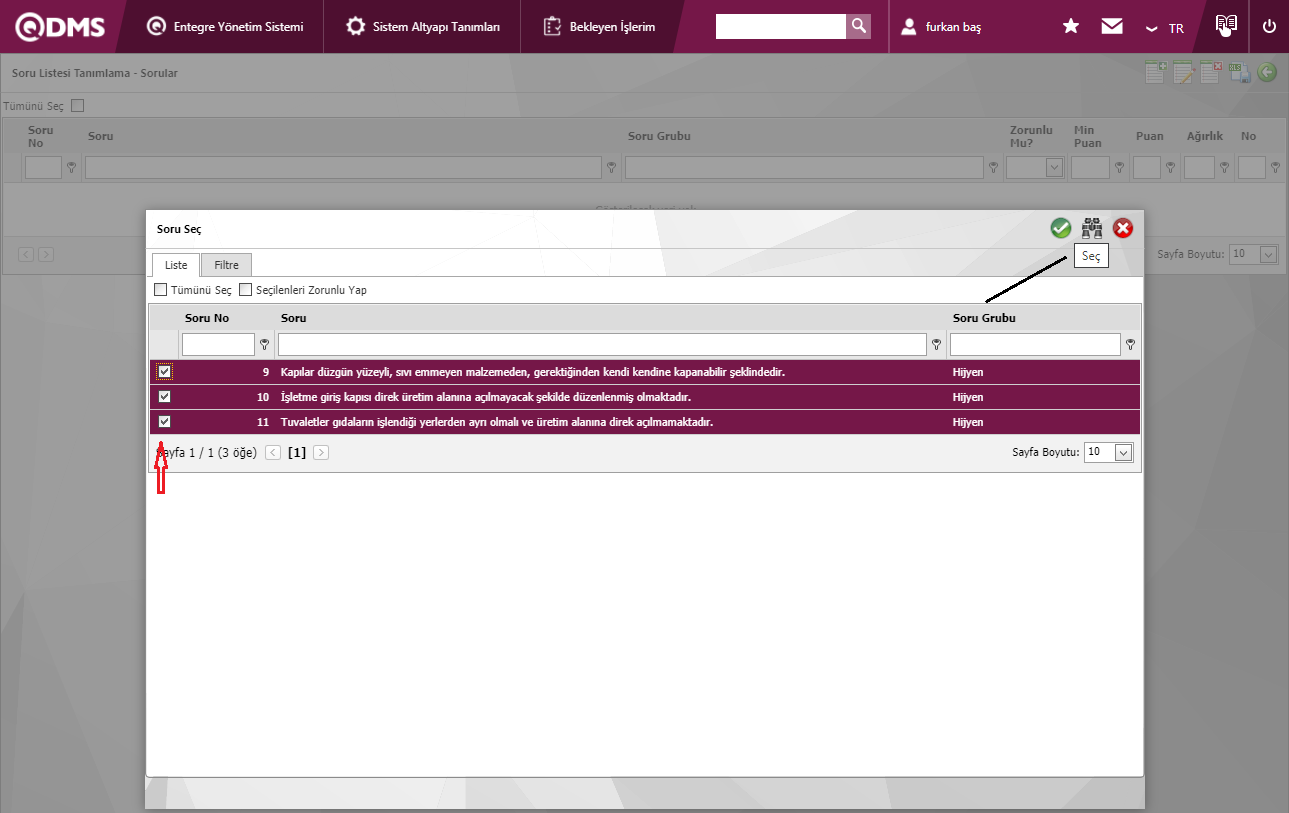
Task: Click the QDMS logo
Action: [60, 27]
